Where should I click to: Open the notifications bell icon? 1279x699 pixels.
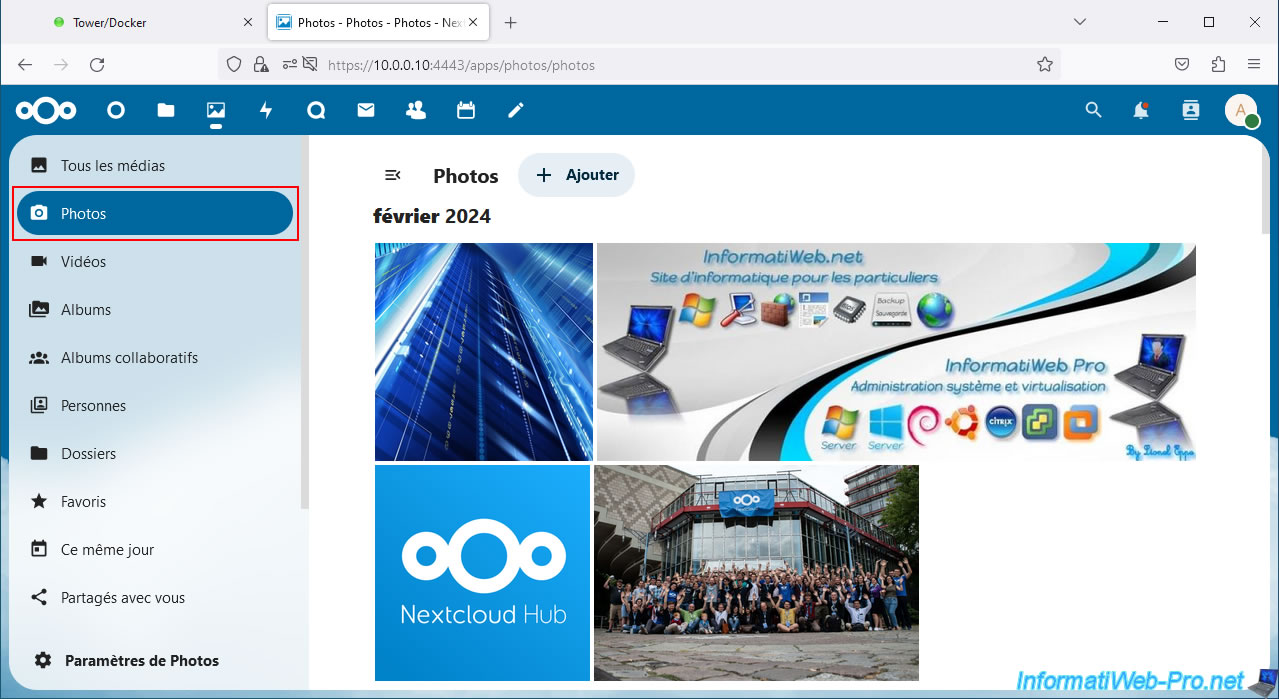coord(1141,111)
